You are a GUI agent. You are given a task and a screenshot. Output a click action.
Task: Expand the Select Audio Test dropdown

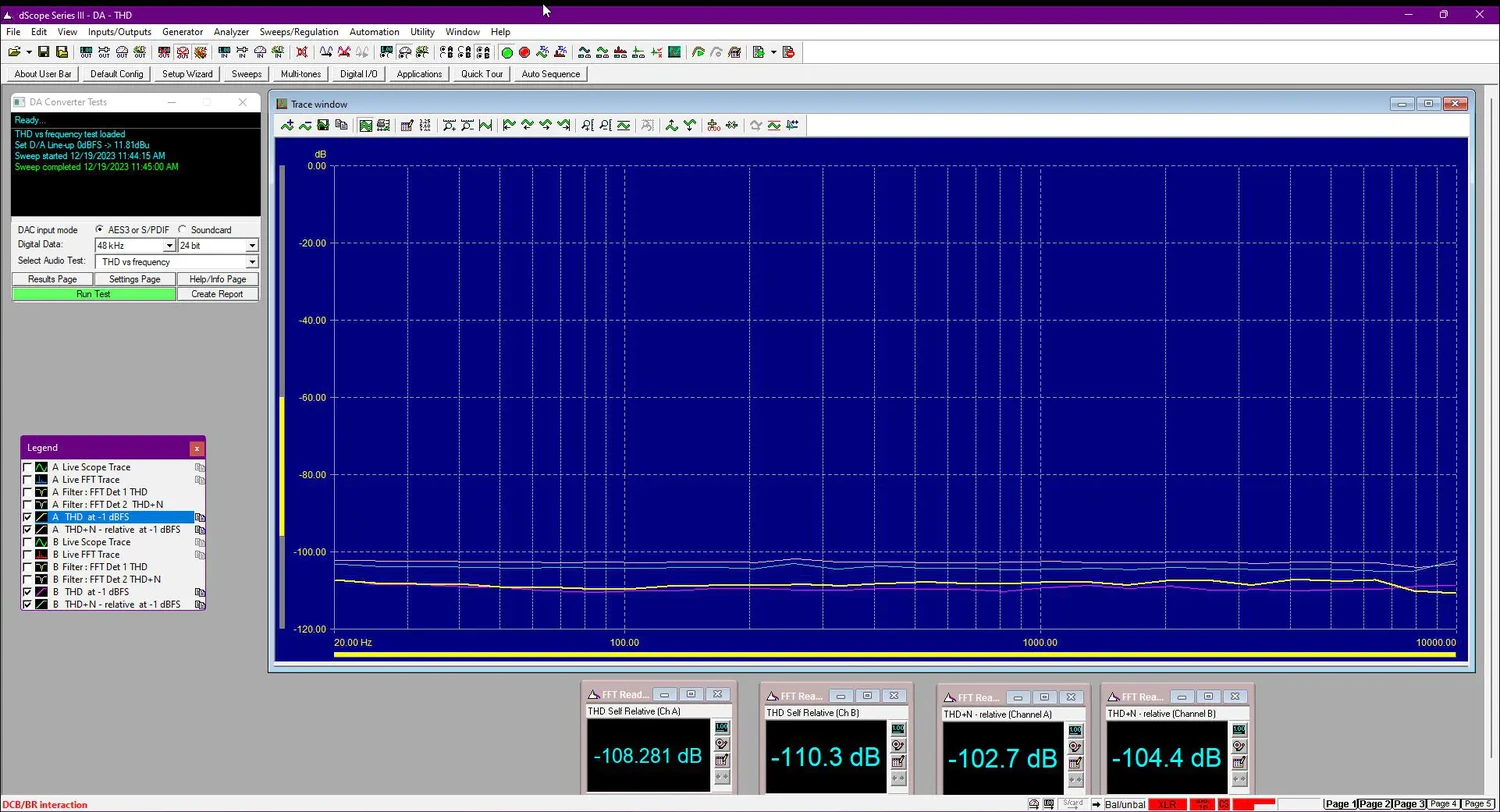(251, 262)
